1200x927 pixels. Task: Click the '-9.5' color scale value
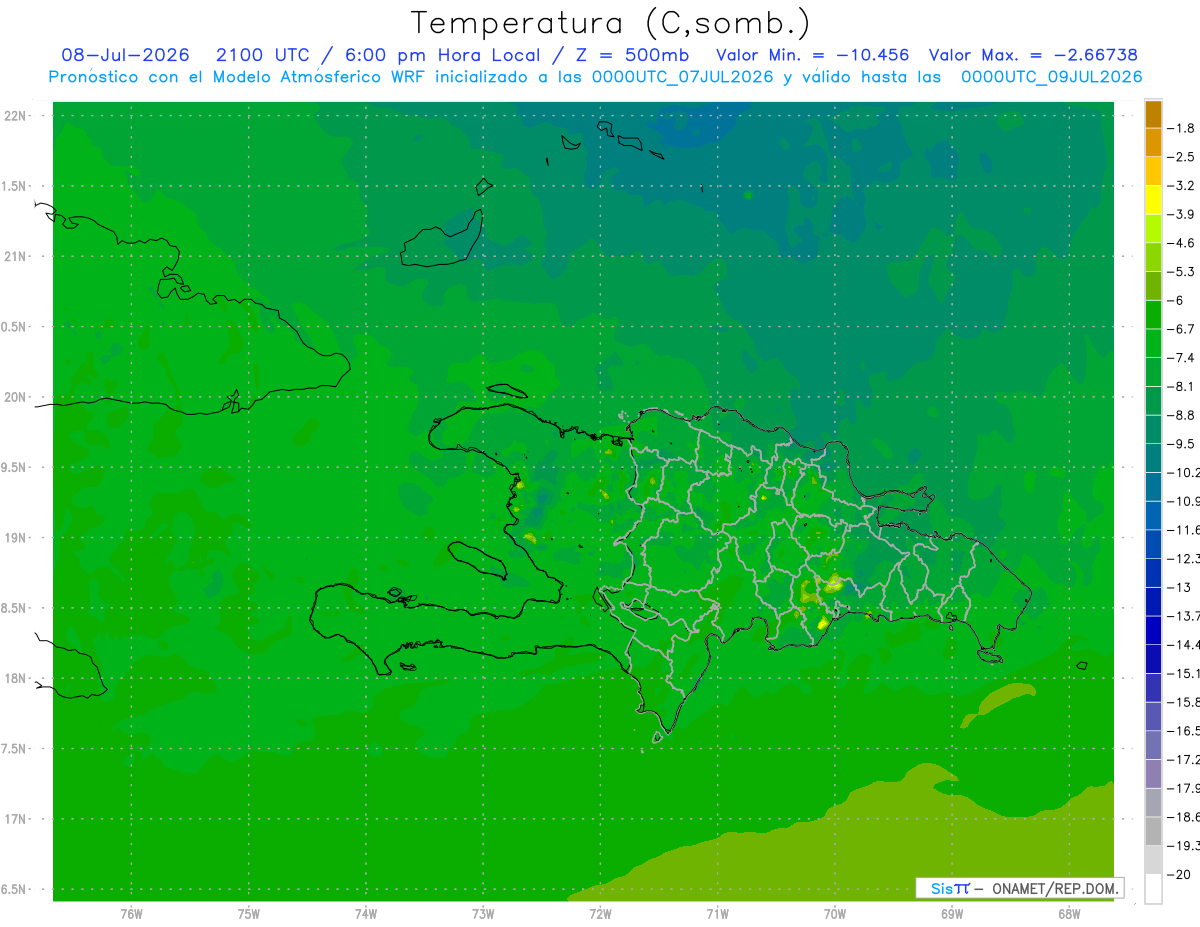(x=1181, y=444)
